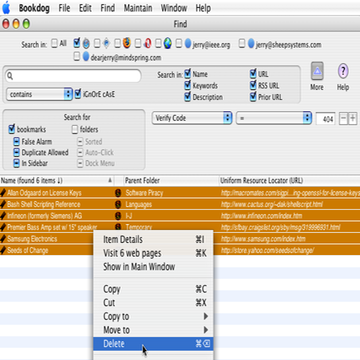Click lightning bolt icon of Infineon row
The height and width of the screenshot is (360, 360).
(3, 216)
